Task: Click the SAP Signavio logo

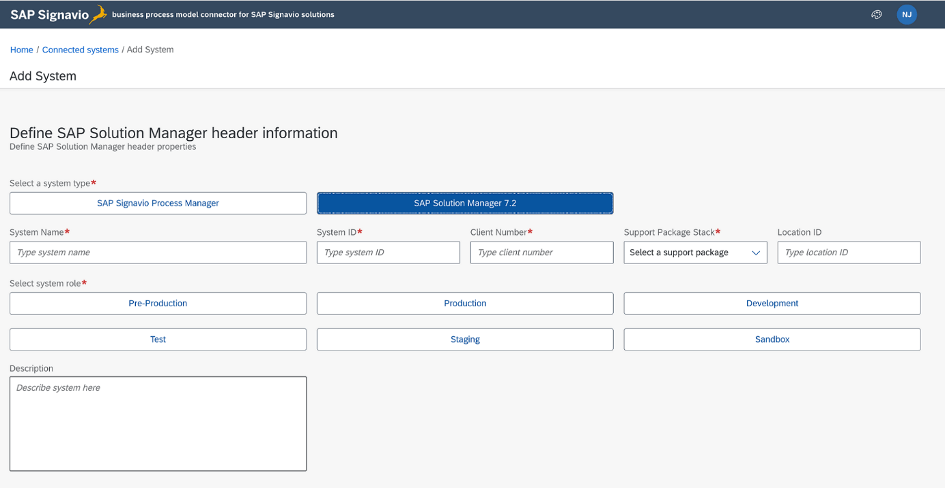Action: pyautogui.click(x=58, y=14)
